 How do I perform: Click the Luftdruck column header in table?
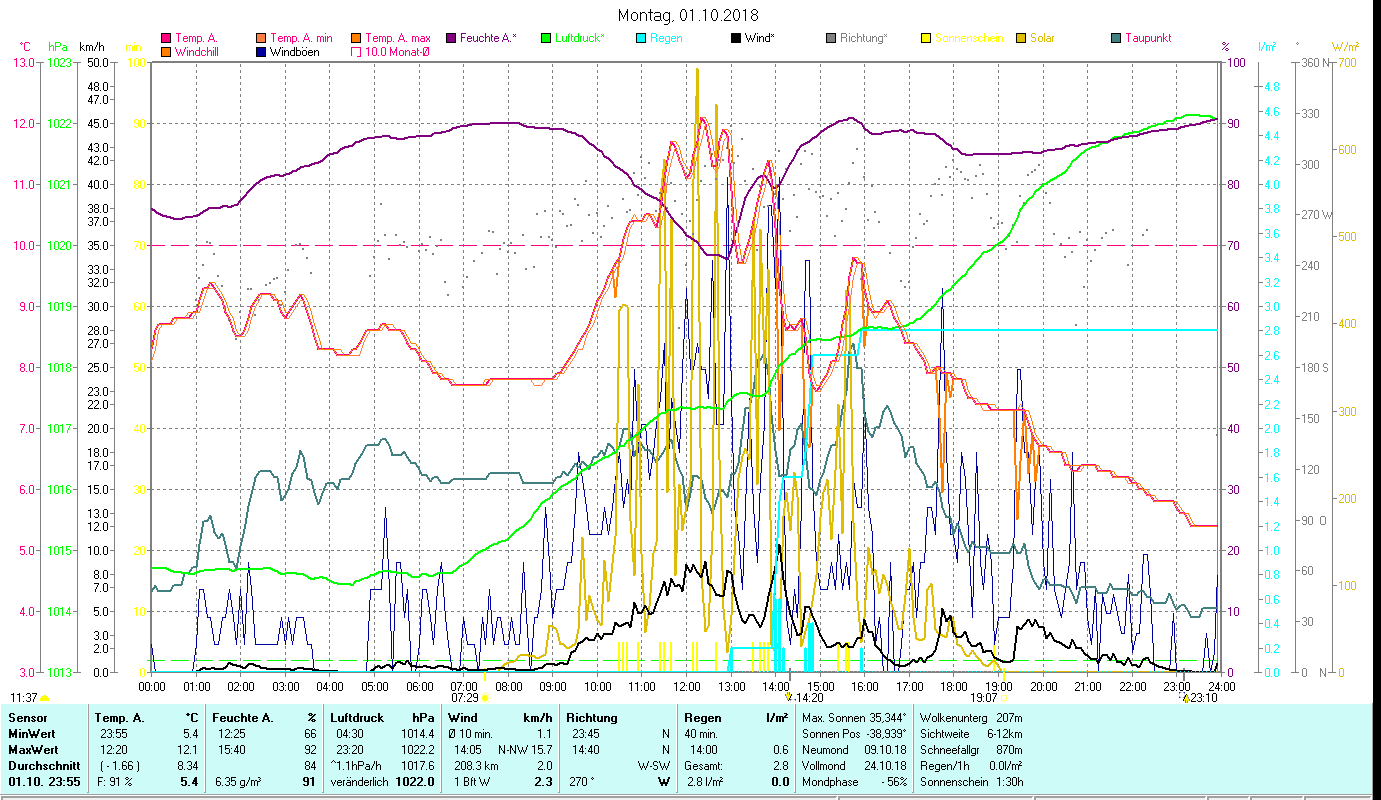click(x=359, y=718)
